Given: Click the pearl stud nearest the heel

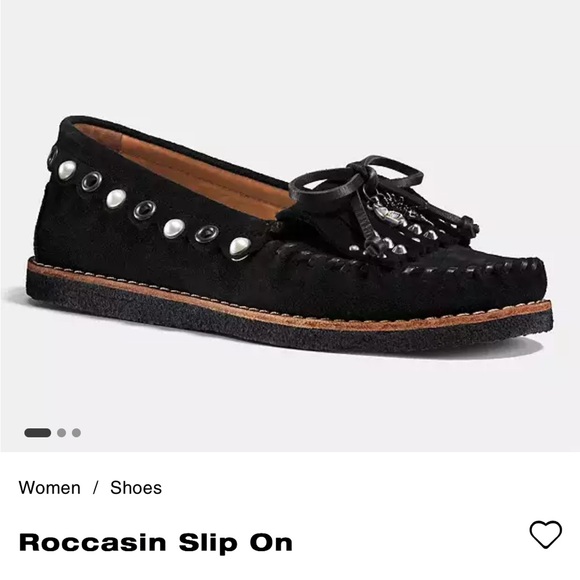Looking at the screenshot, I should (67, 170).
